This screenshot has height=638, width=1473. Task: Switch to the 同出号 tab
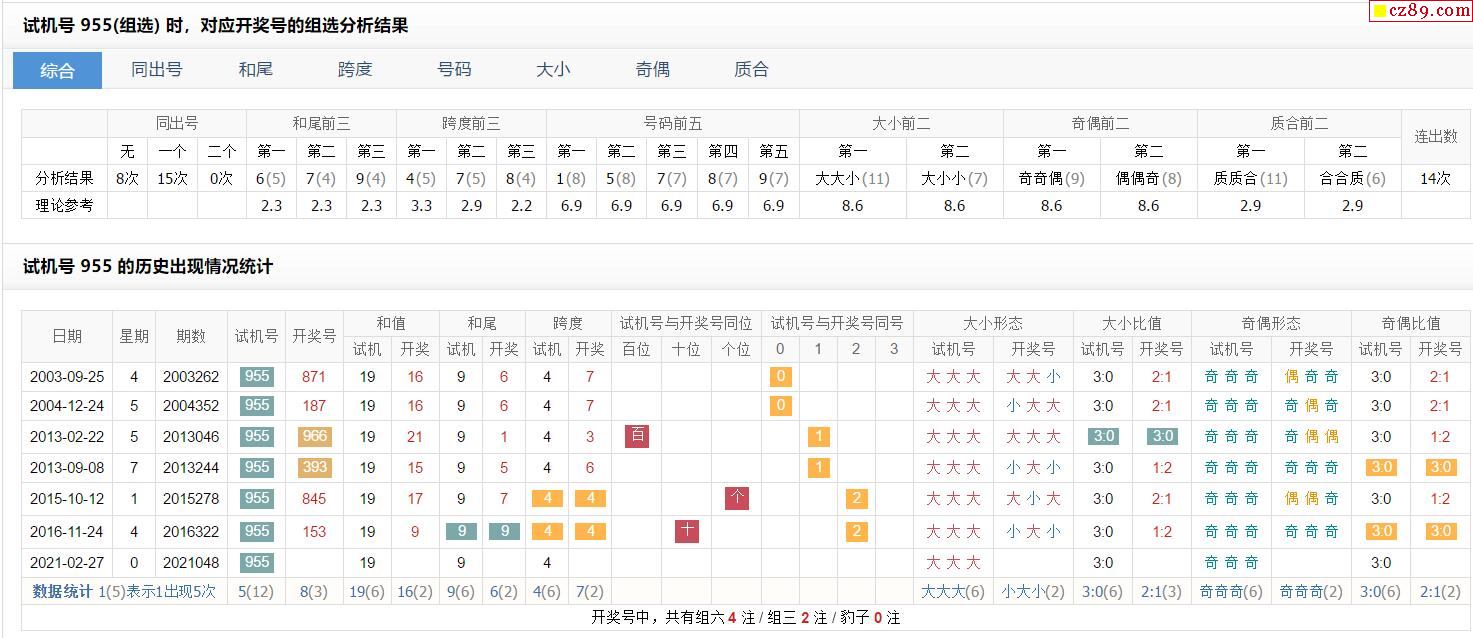click(157, 70)
